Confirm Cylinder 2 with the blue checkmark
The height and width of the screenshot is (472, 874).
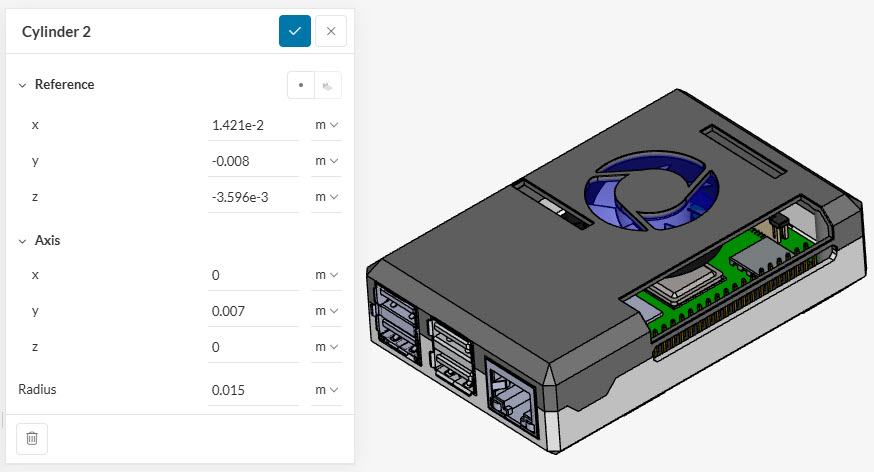[295, 31]
